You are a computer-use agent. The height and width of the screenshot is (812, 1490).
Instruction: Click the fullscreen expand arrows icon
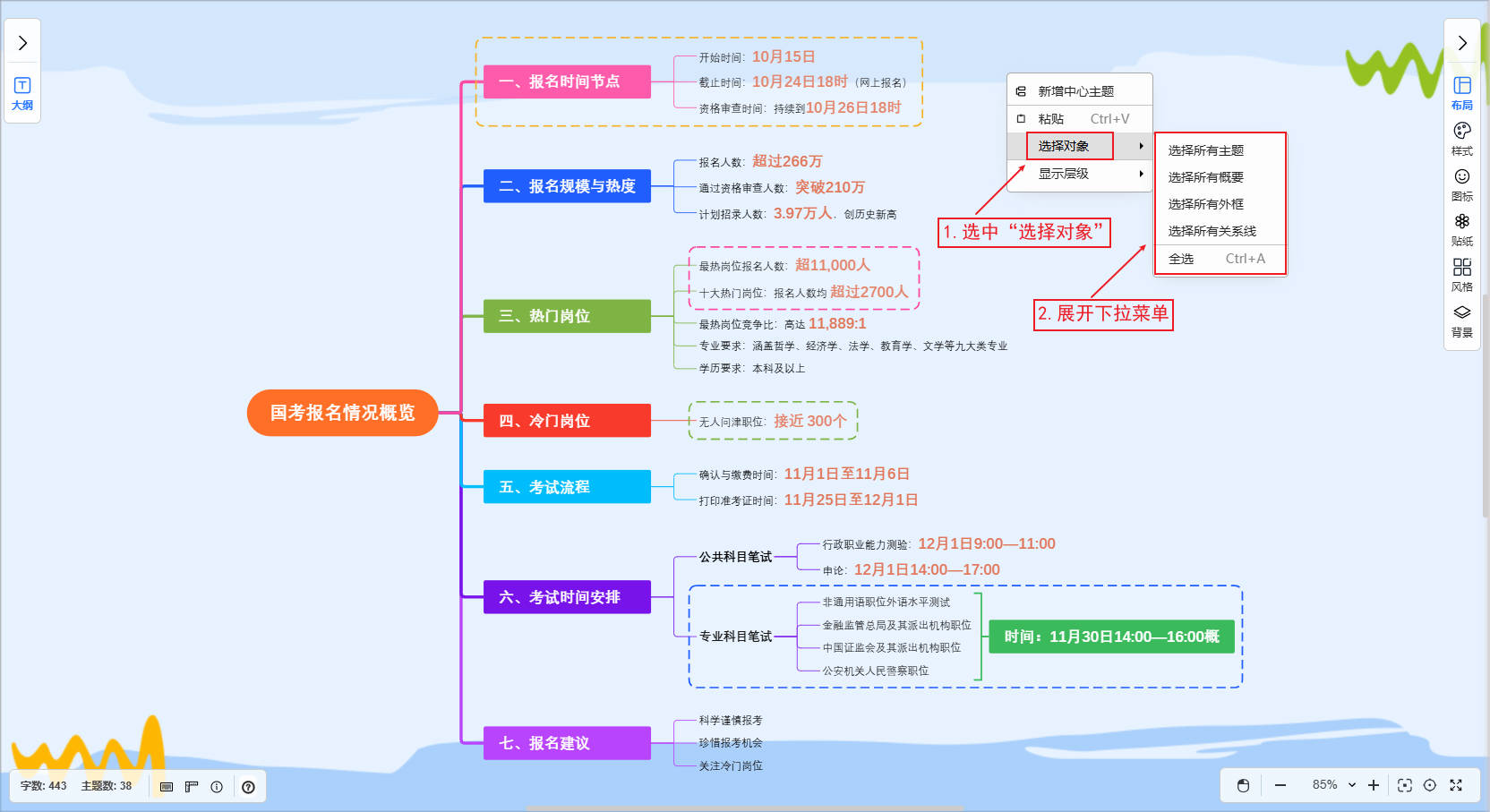(1456, 785)
